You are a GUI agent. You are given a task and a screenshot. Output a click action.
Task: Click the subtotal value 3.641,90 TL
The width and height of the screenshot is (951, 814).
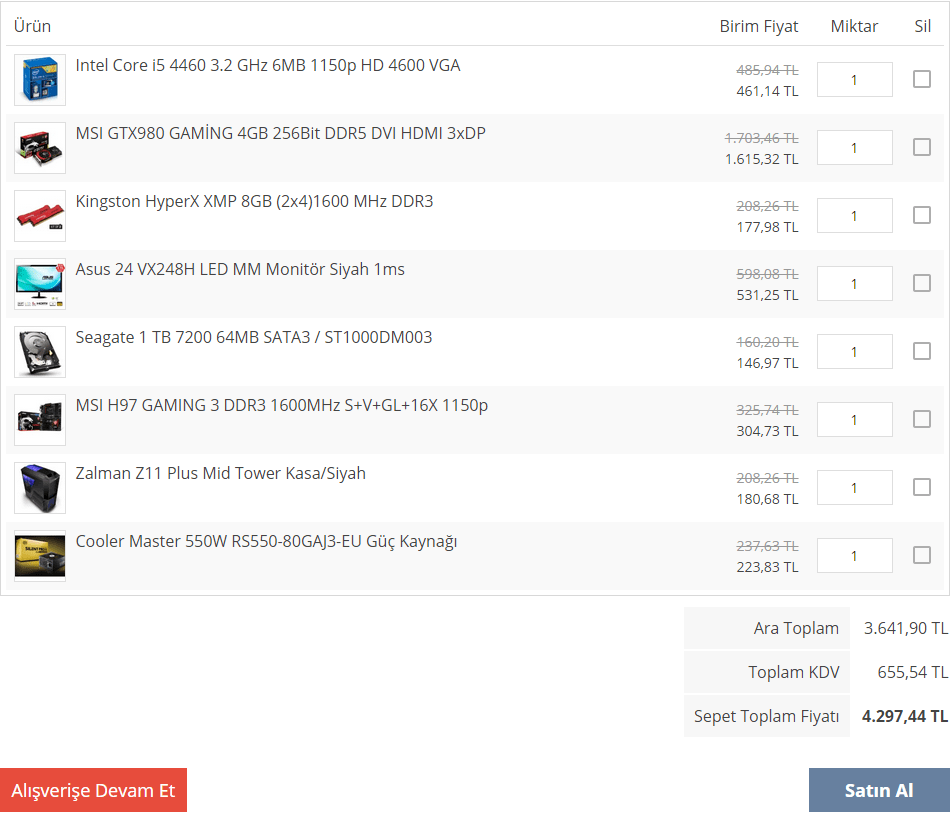point(906,628)
